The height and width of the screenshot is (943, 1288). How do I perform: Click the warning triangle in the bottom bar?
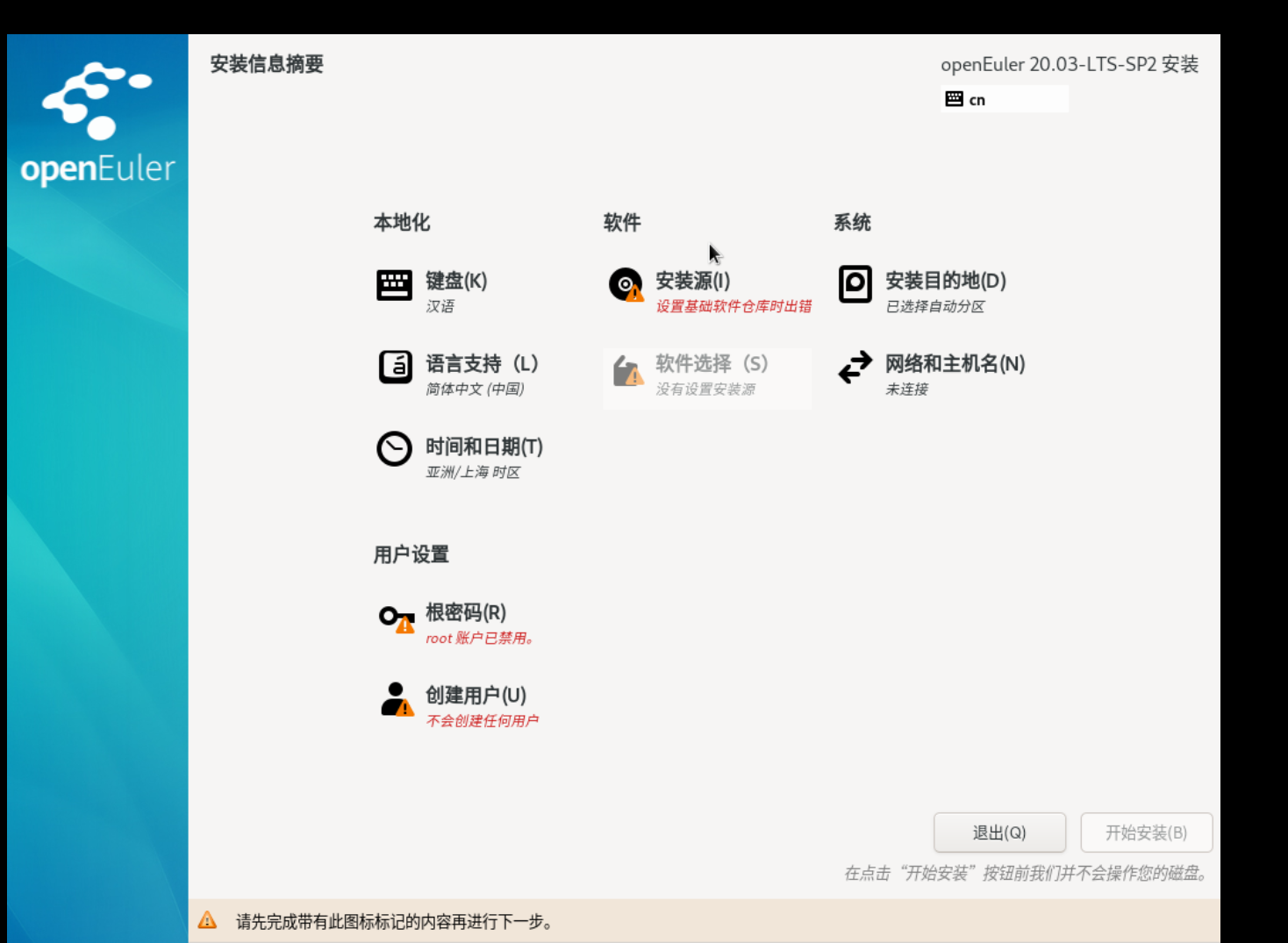pyautogui.click(x=207, y=920)
